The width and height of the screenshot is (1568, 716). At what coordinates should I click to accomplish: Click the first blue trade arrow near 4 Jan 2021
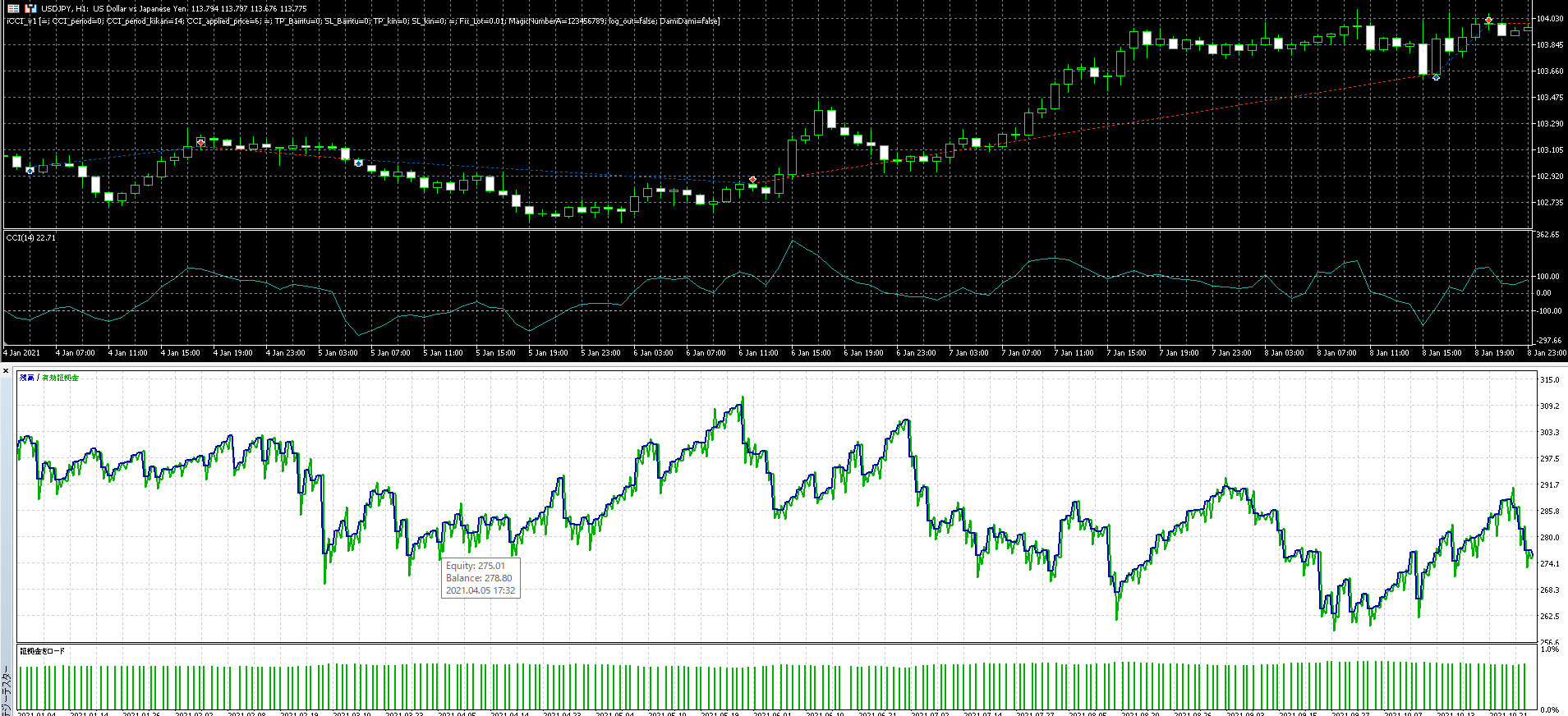[x=30, y=170]
